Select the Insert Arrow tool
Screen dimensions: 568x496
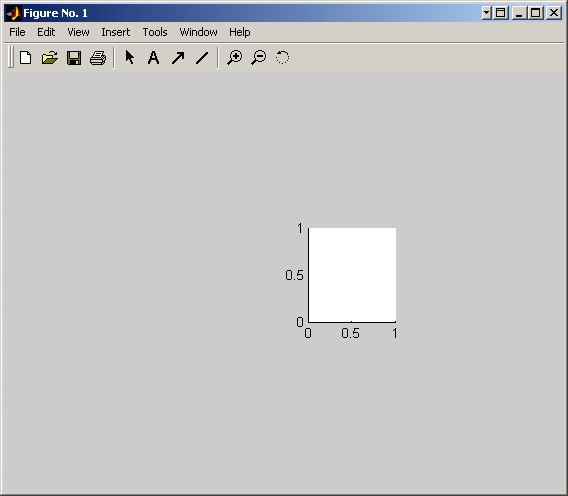coord(178,58)
